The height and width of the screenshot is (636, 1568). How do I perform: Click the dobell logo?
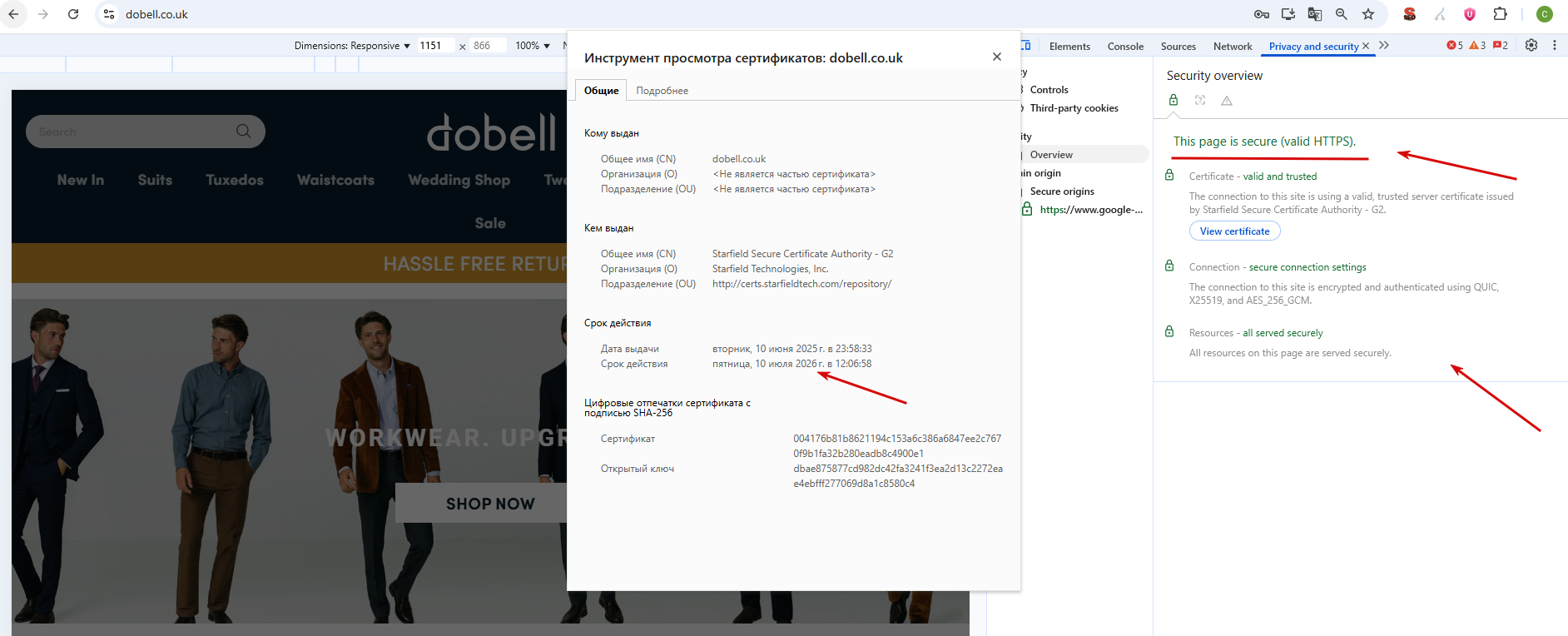[491, 133]
